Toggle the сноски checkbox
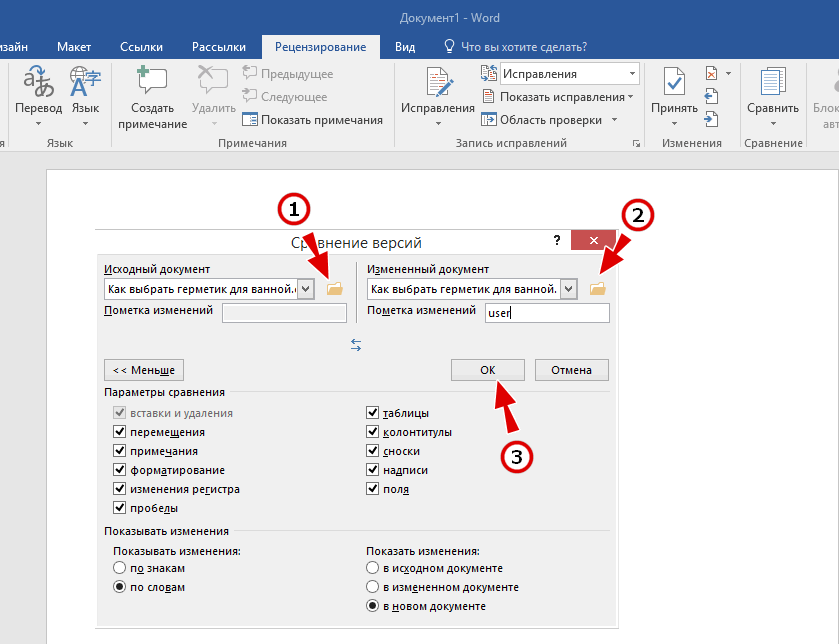The height and width of the screenshot is (644, 839). (x=372, y=451)
